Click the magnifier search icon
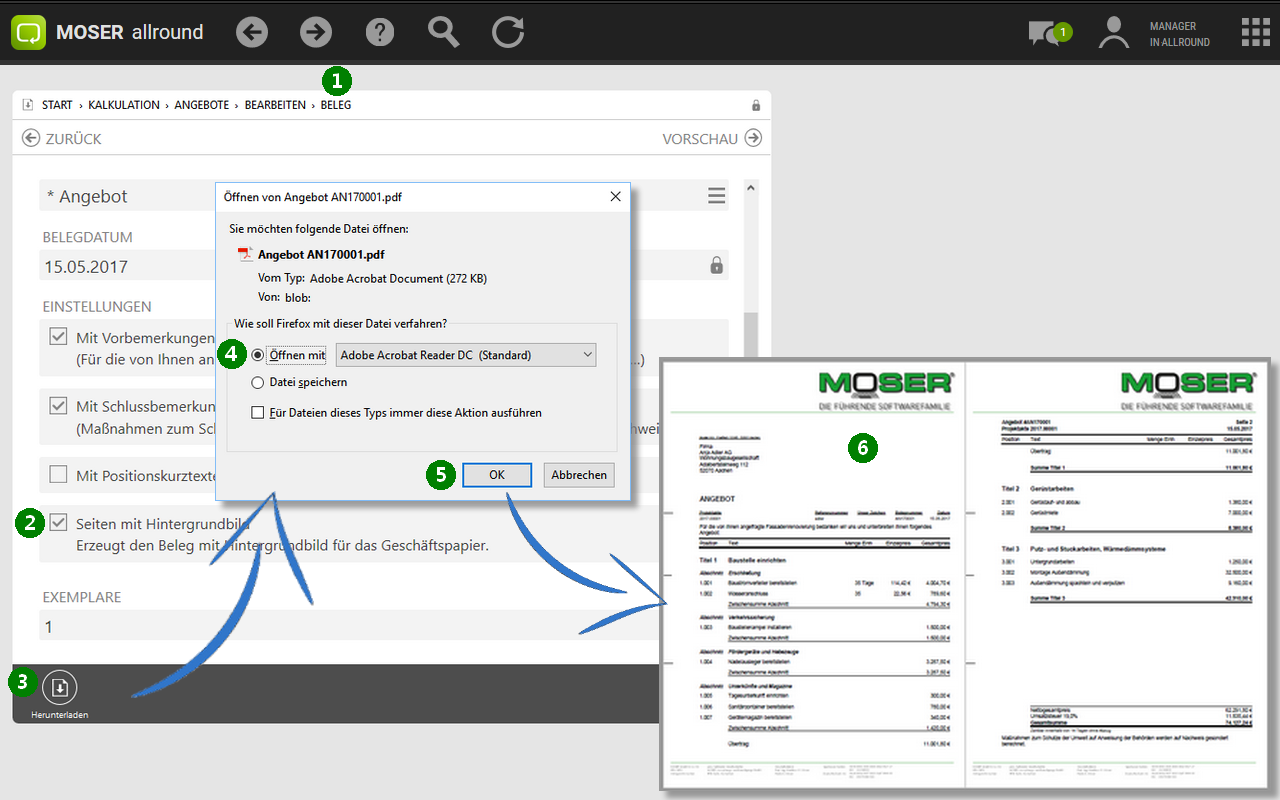1280x800 pixels. [x=443, y=32]
